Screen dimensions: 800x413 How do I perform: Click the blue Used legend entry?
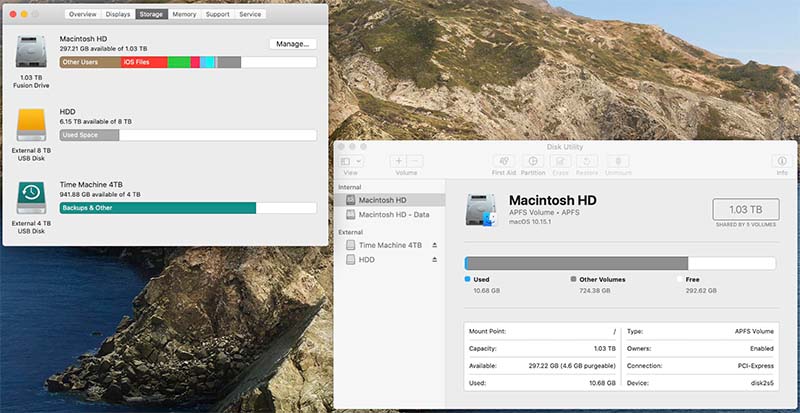point(478,280)
